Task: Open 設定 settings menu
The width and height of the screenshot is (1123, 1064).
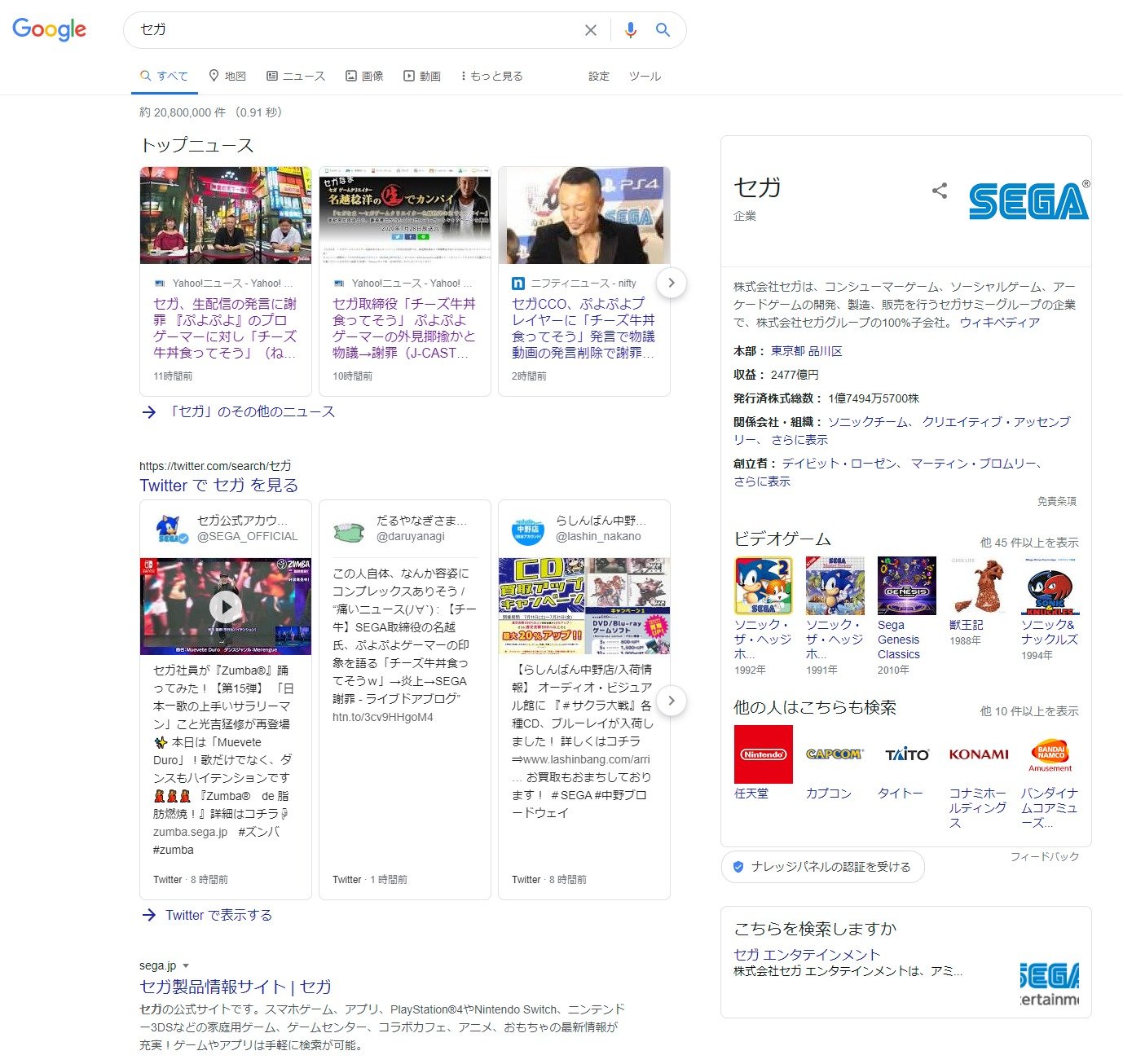Action: coord(599,76)
